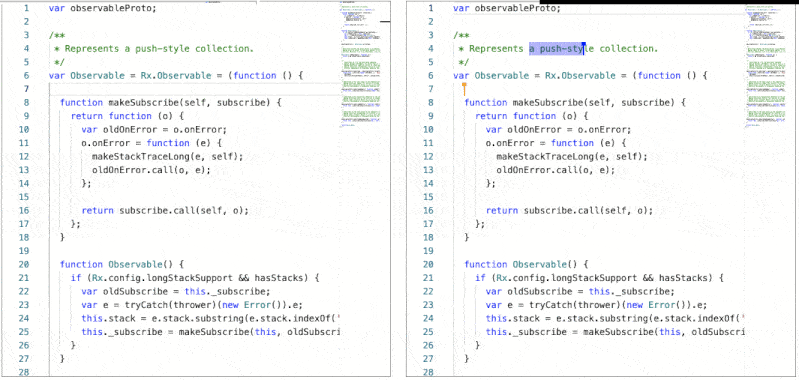Screen dimensions: 799x380
Task: Click 'makeStackTraceLong' call in right editor
Action: pyautogui.click(x=545, y=156)
